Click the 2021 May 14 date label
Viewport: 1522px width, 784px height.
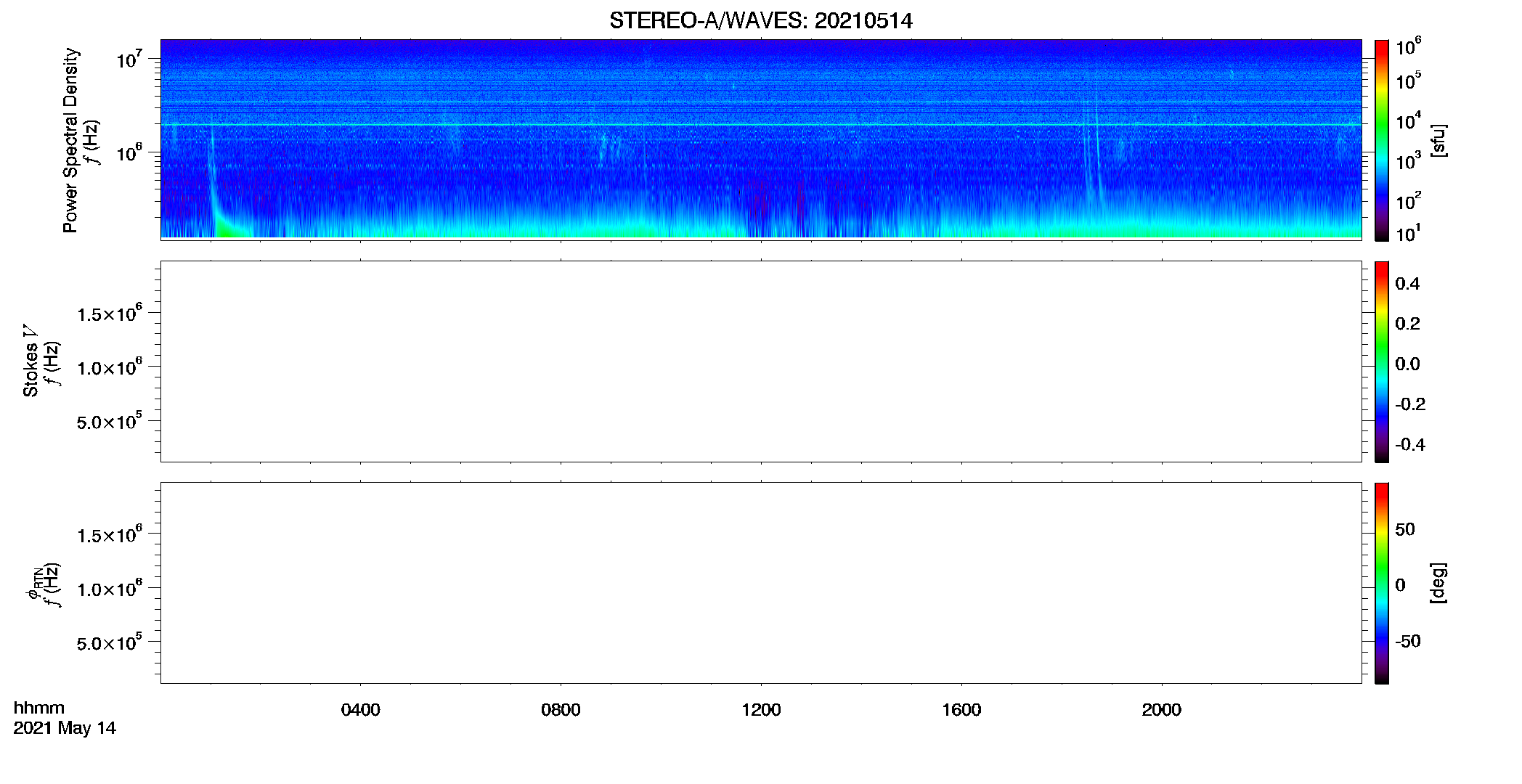65,728
